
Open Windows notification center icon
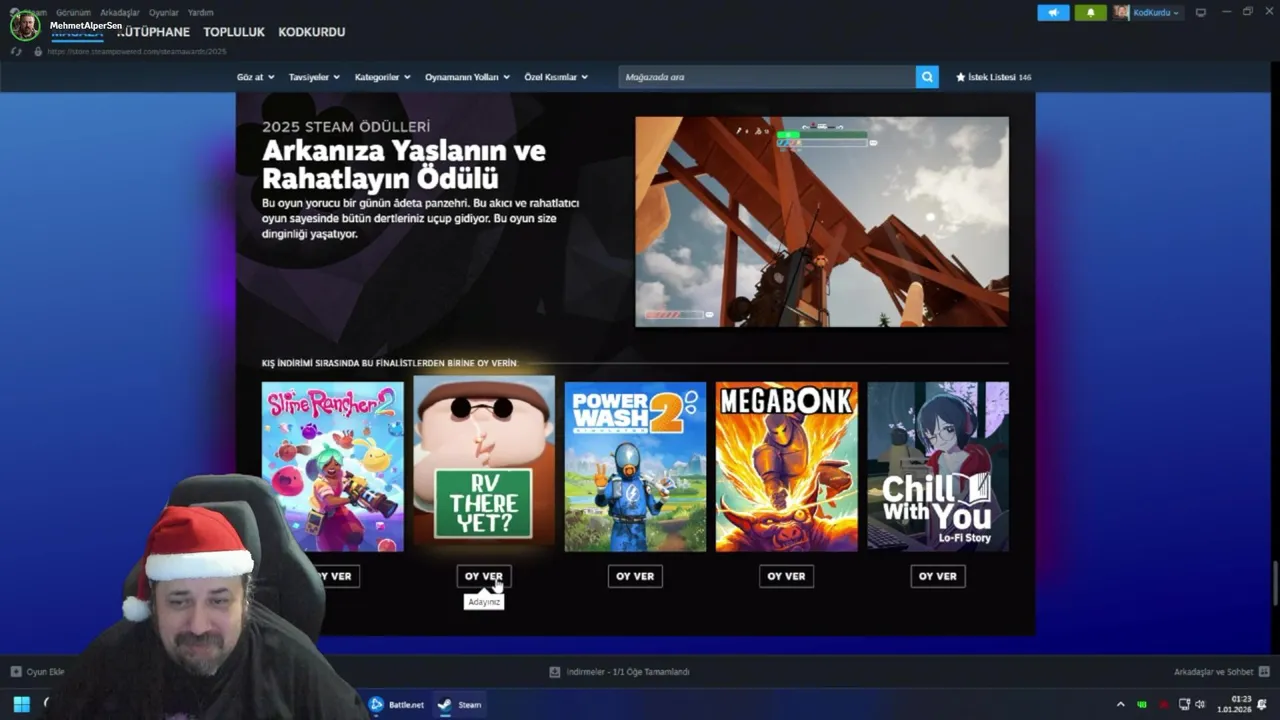[x=1262, y=704]
